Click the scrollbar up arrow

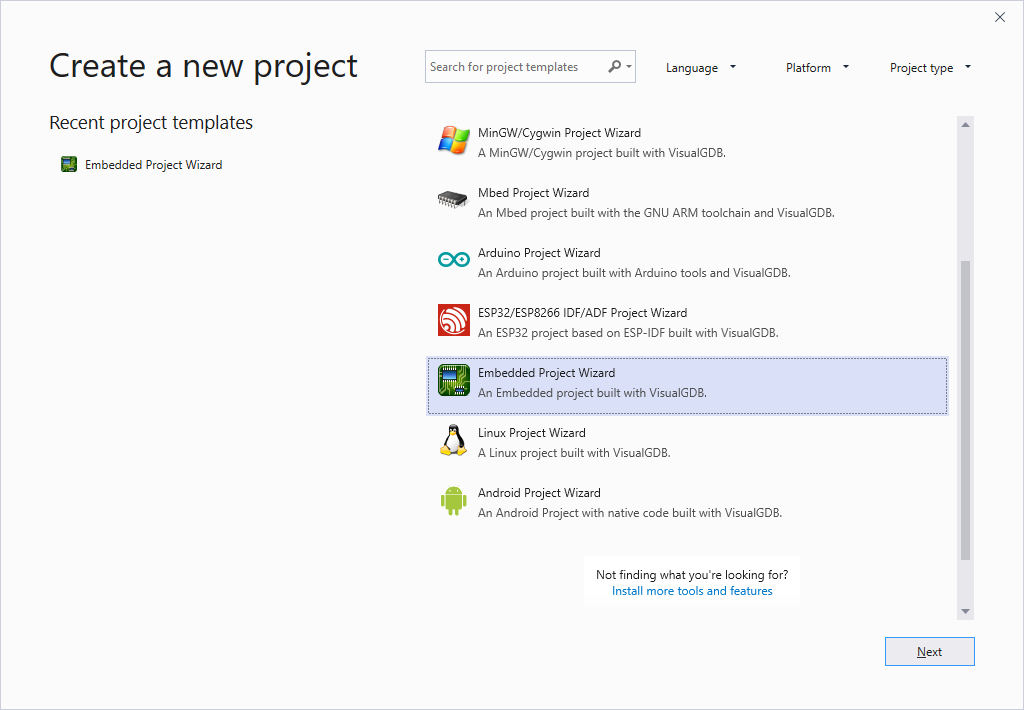pos(965,124)
